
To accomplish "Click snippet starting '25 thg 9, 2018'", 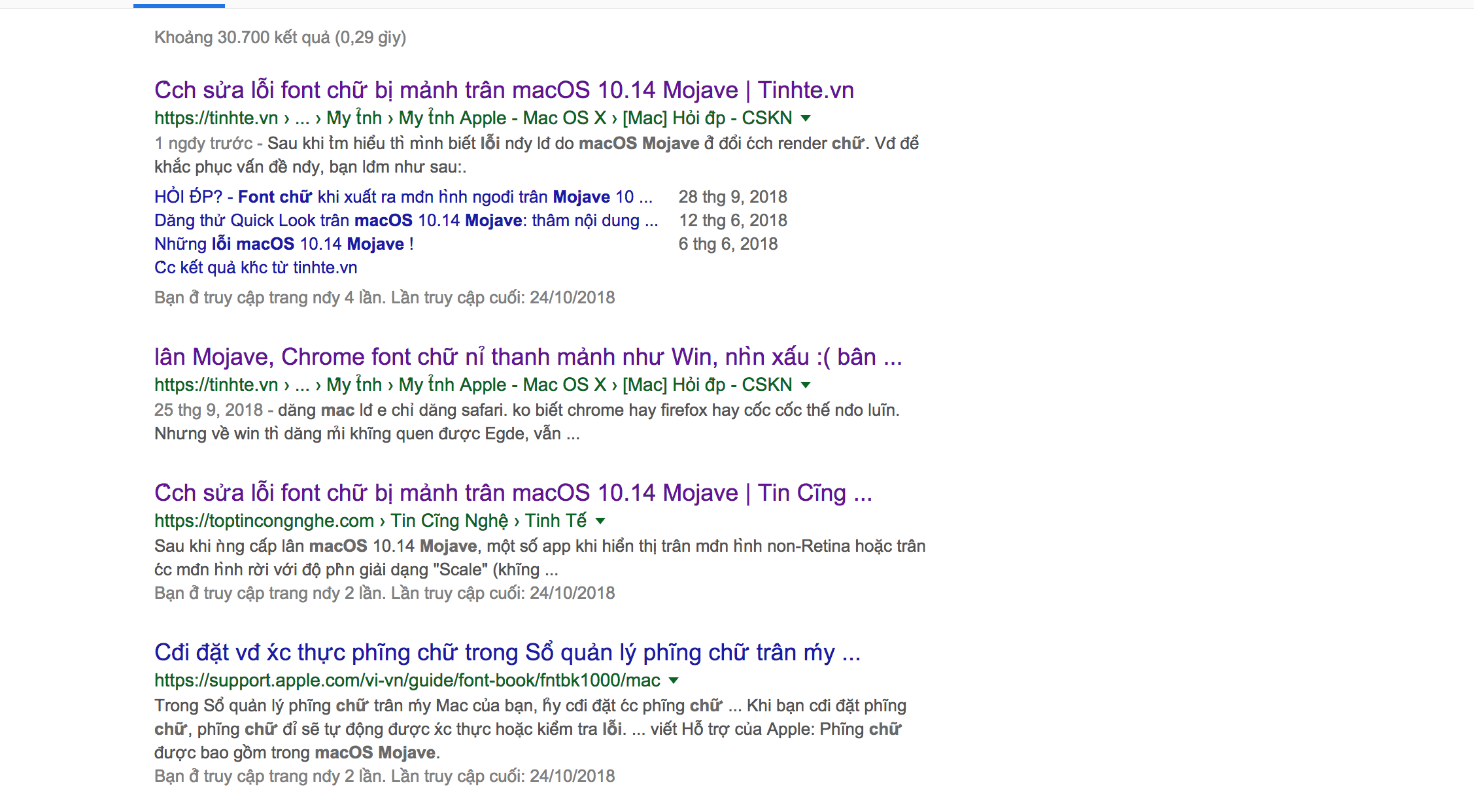I will click(x=527, y=422).
